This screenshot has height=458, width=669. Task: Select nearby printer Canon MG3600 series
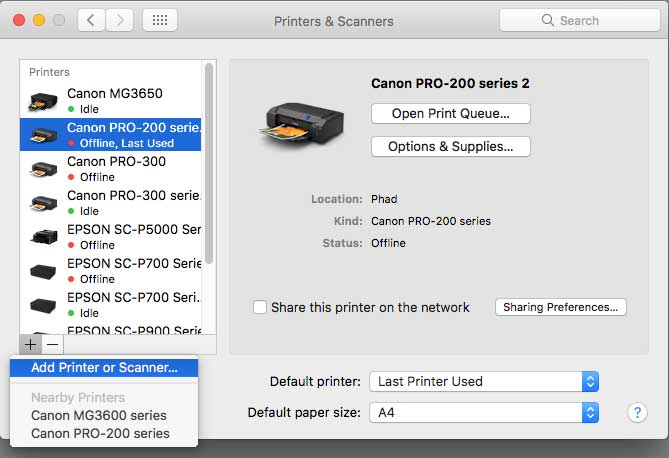[99, 415]
